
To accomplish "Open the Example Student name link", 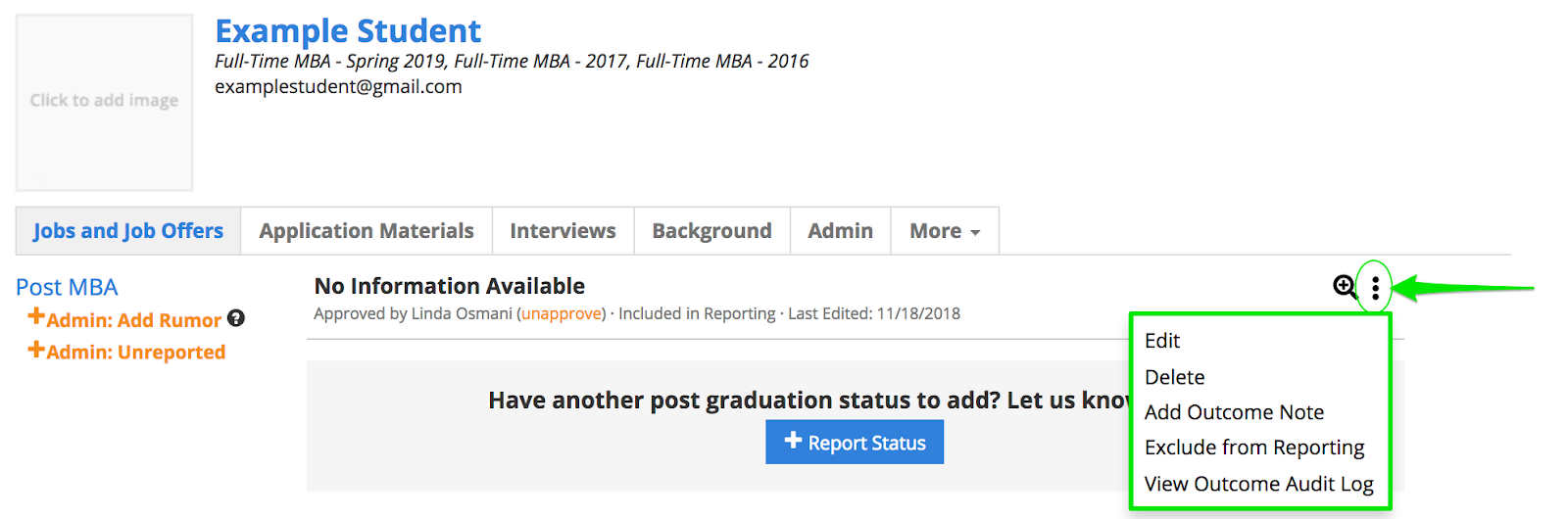I will point(348,31).
